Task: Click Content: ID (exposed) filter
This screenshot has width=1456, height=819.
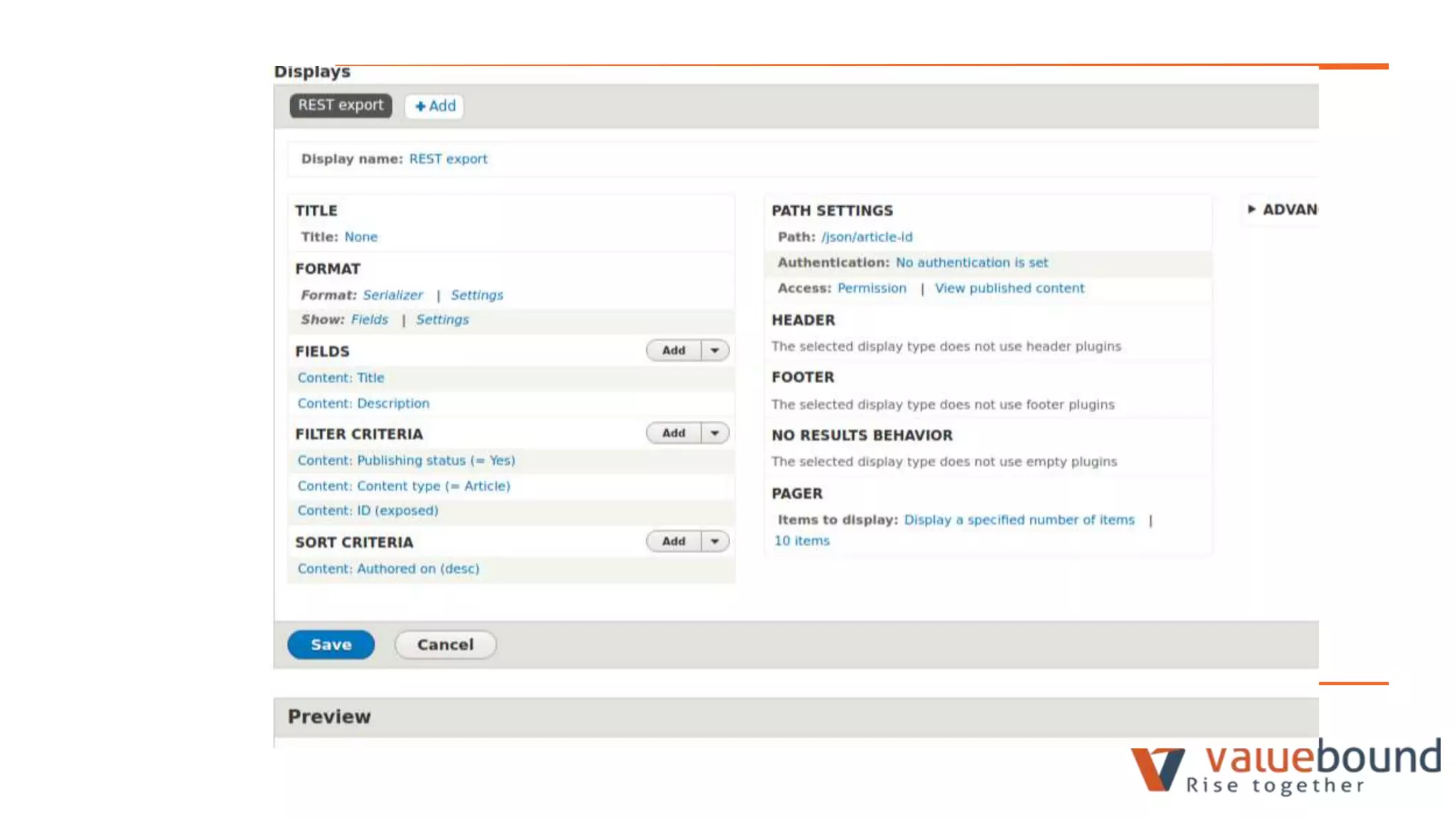Action: coord(368,510)
